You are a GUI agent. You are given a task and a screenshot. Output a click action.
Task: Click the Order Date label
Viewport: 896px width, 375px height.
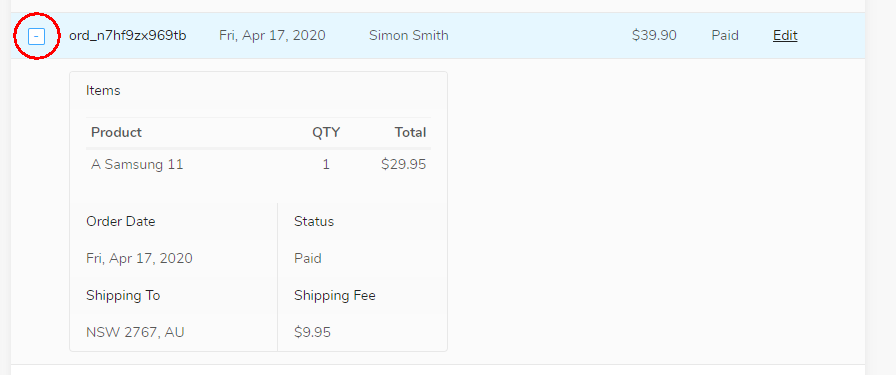[121, 221]
